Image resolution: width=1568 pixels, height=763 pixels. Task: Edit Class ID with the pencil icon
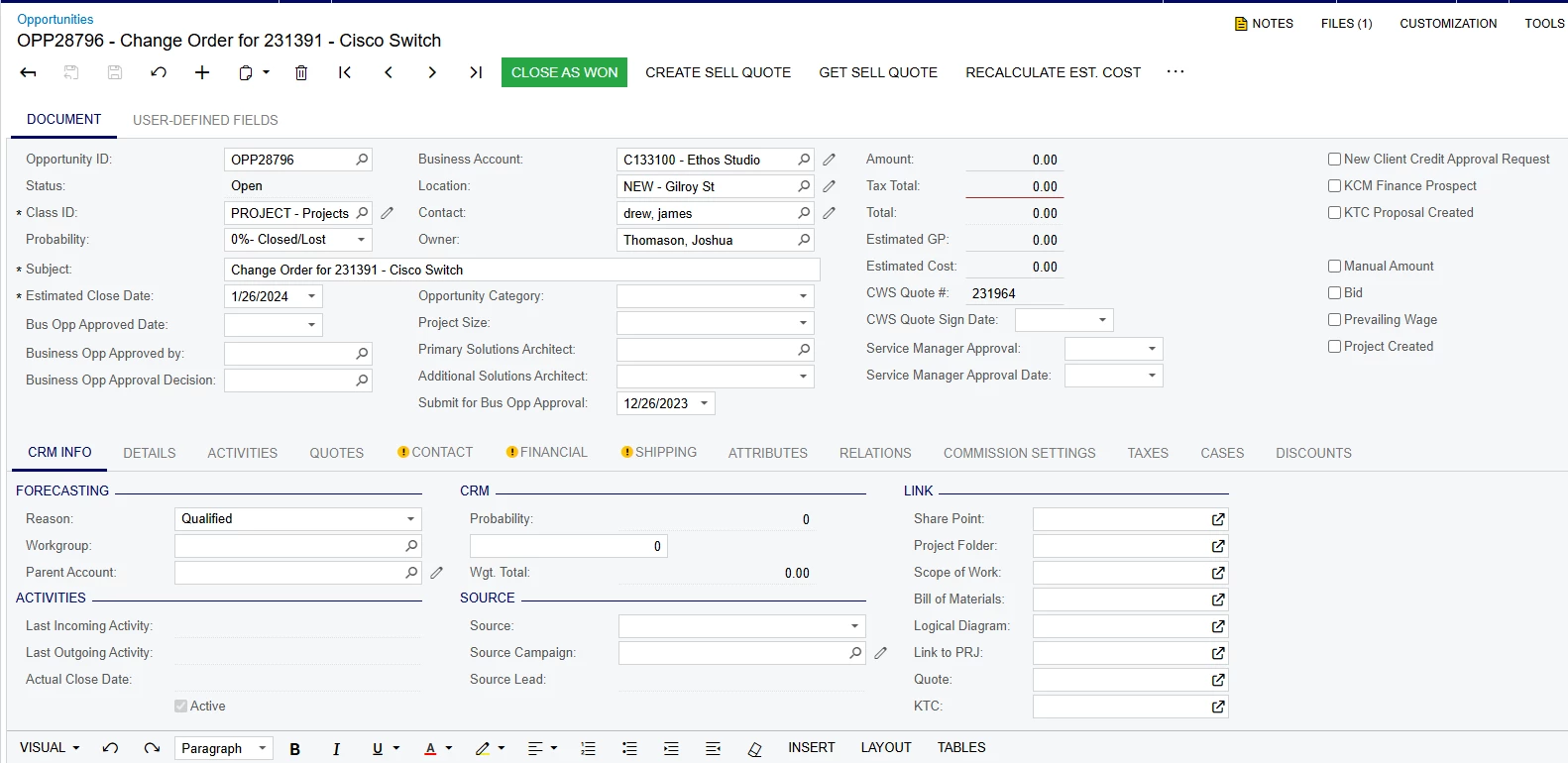(388, 213)
